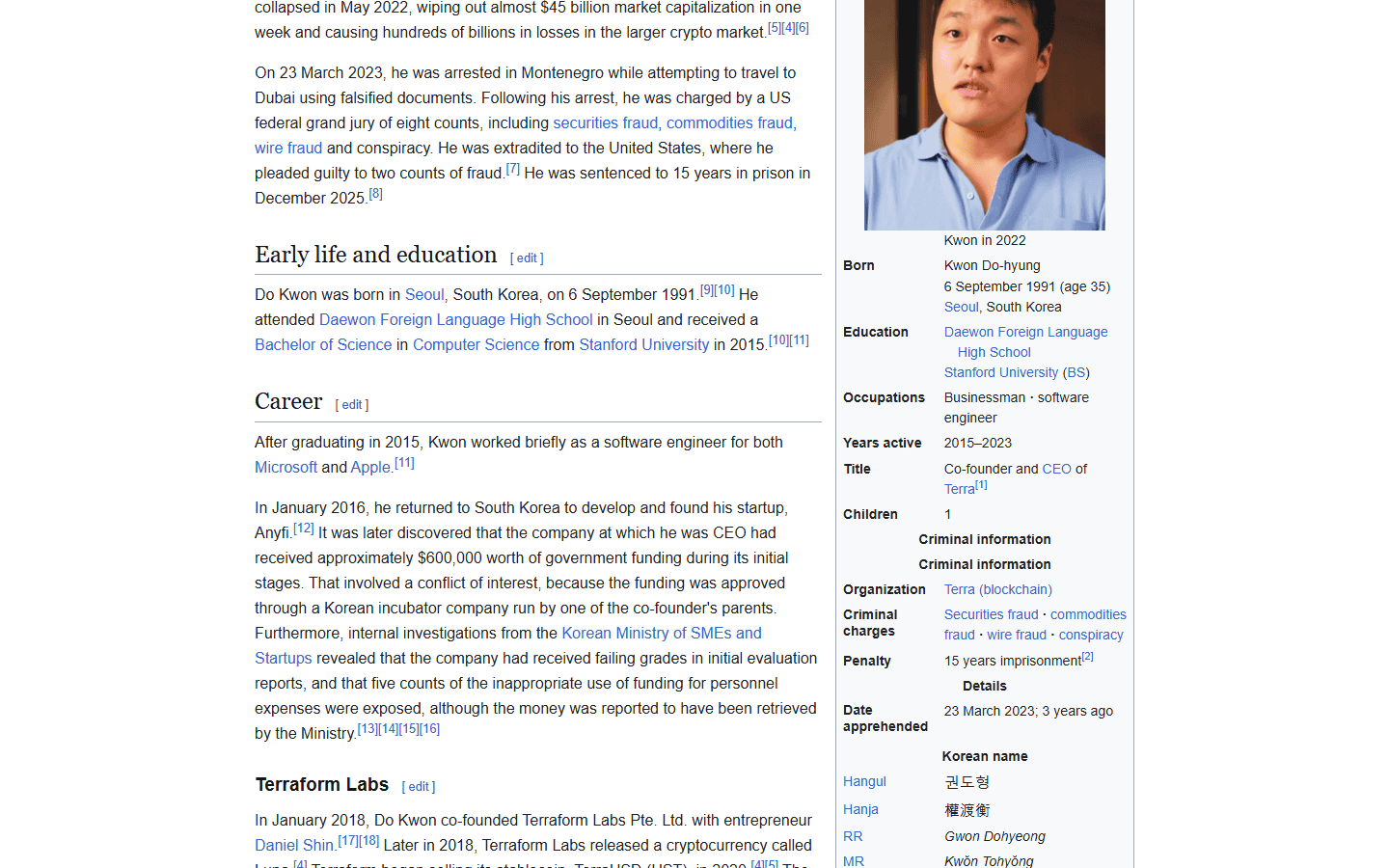The height and width of the screenshot is (868, 1389).
Task: Go to the Apple article link
Action: pos(370,467)
